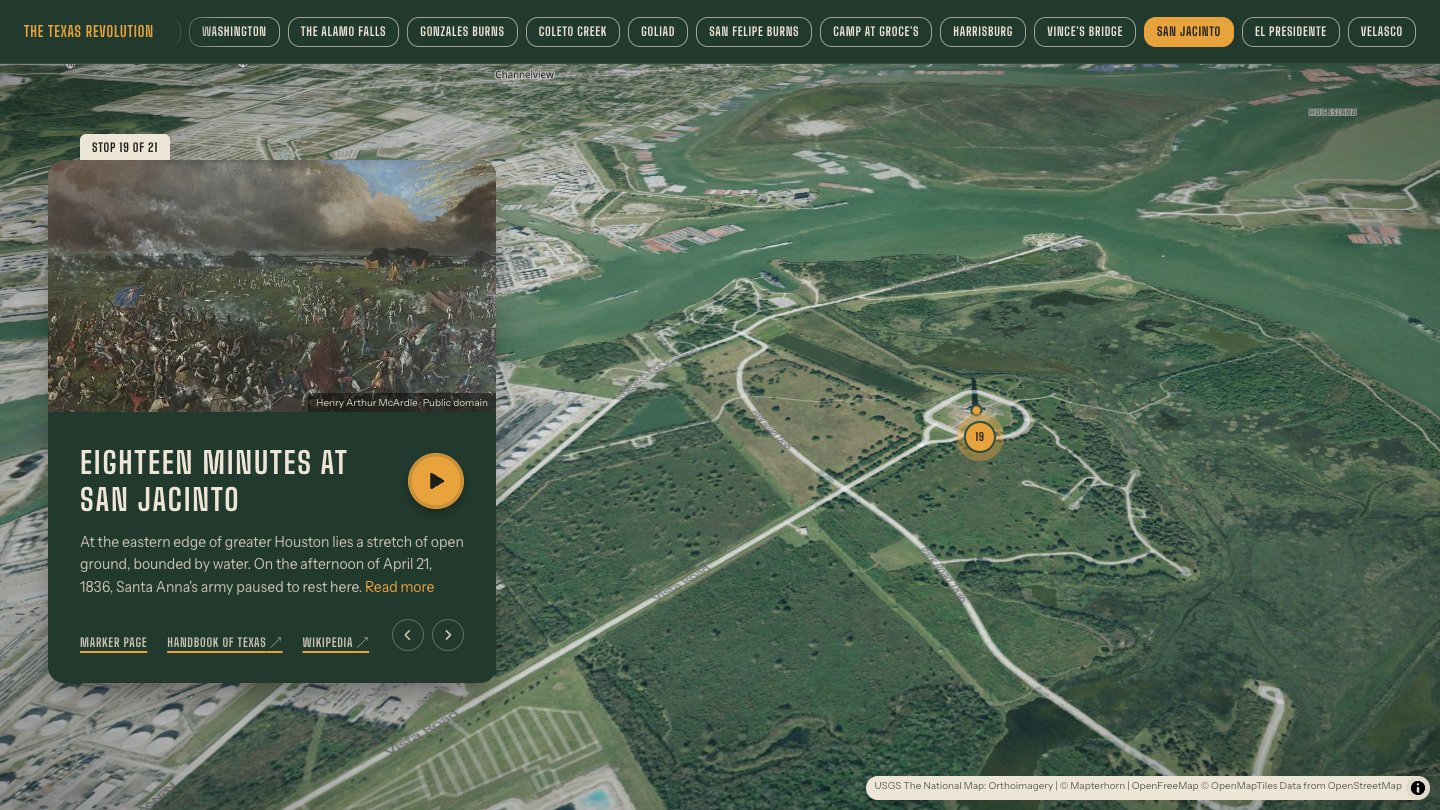View San Felipe Burns stop
Screen dimensions: 1440x810
[754, 32]
